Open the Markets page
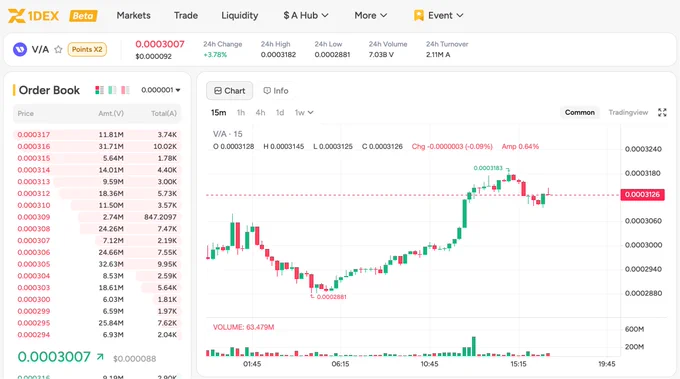 (x=134, y=16)
